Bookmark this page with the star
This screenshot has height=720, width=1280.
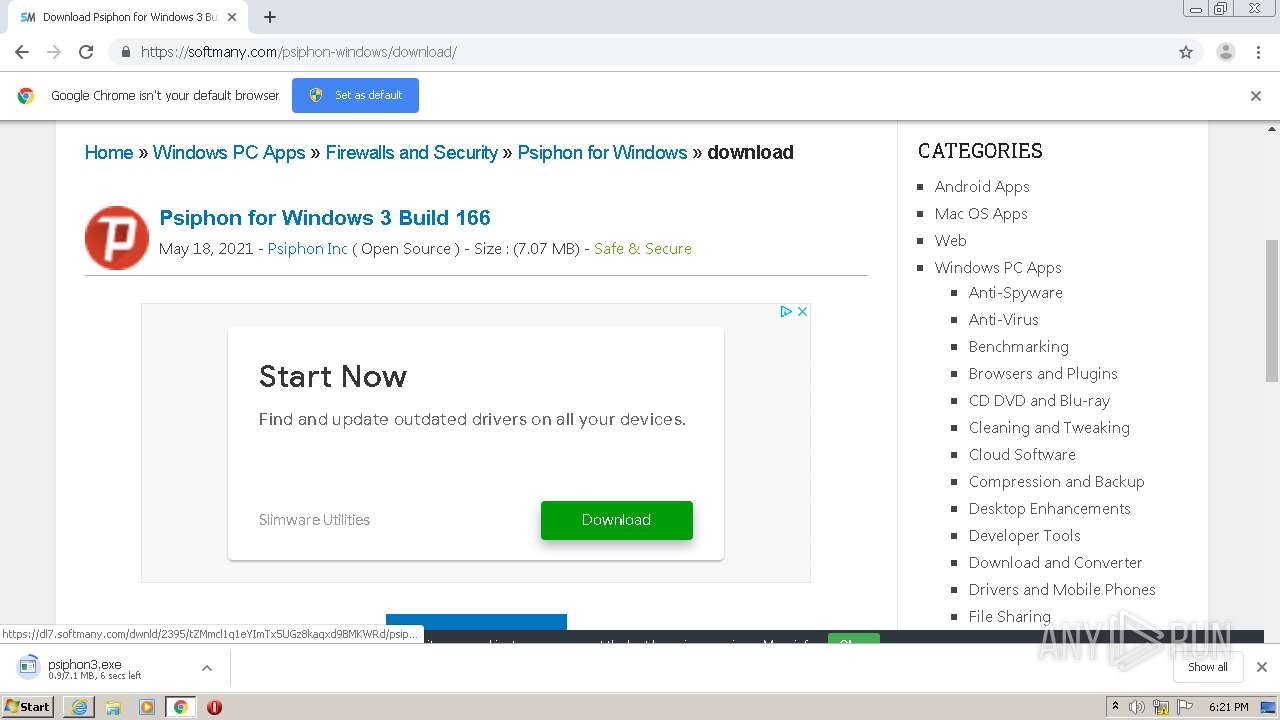[1186, 52]
